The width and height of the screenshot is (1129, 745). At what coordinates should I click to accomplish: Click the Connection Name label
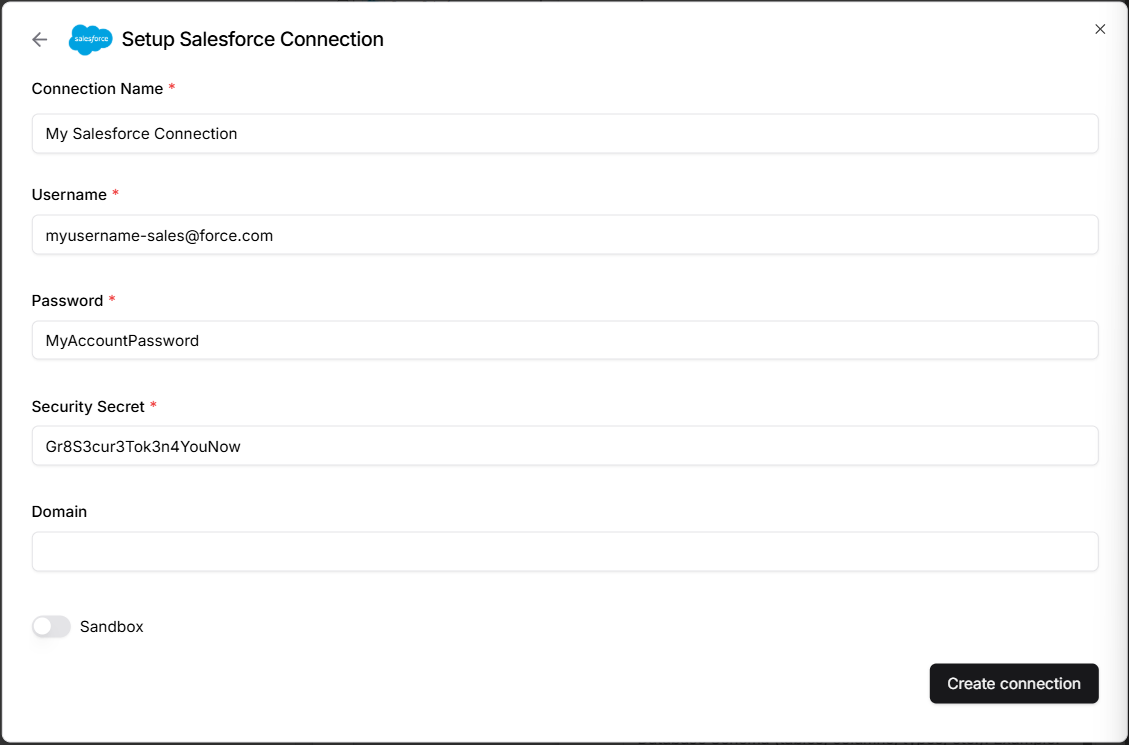(97, 89)
